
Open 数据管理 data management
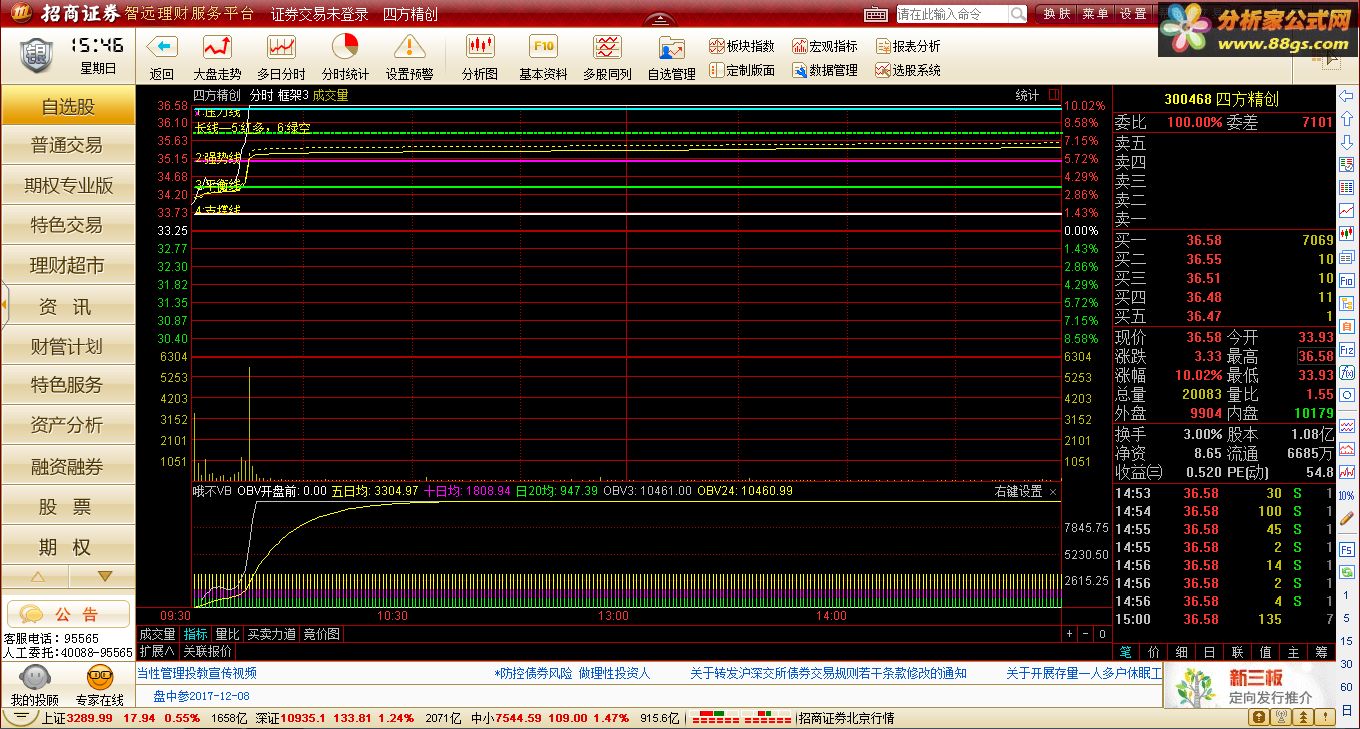pos(825,70)
